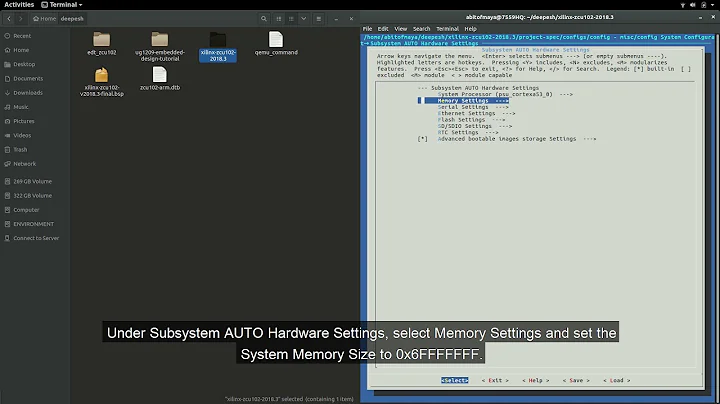This screenshot has height=404, width=720.
Task: Select the xilinx-zcu102-2018.3 folder
Action: [218, 47]
